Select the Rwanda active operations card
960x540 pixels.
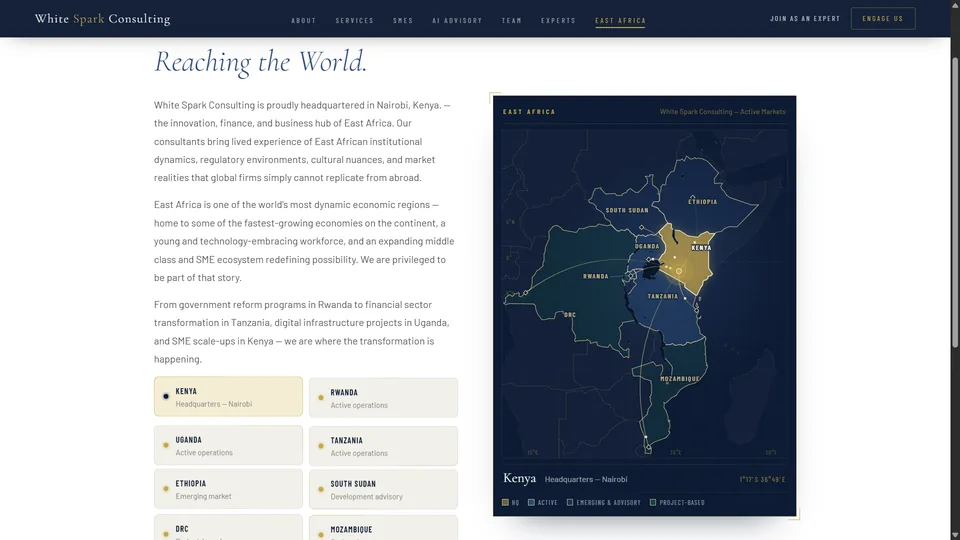click(383, 398)
